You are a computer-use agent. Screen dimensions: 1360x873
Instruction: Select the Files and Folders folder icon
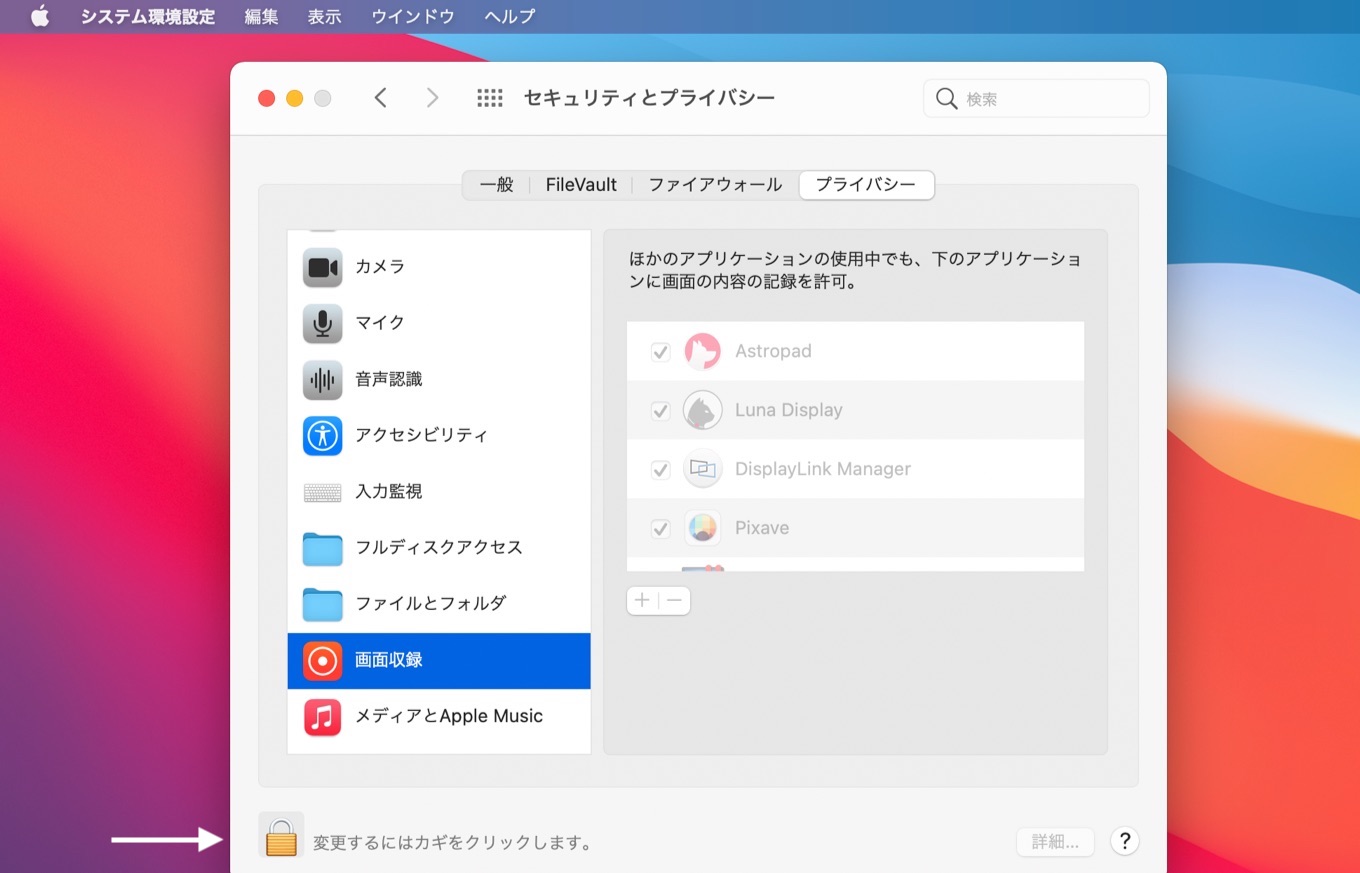(323, 604)
